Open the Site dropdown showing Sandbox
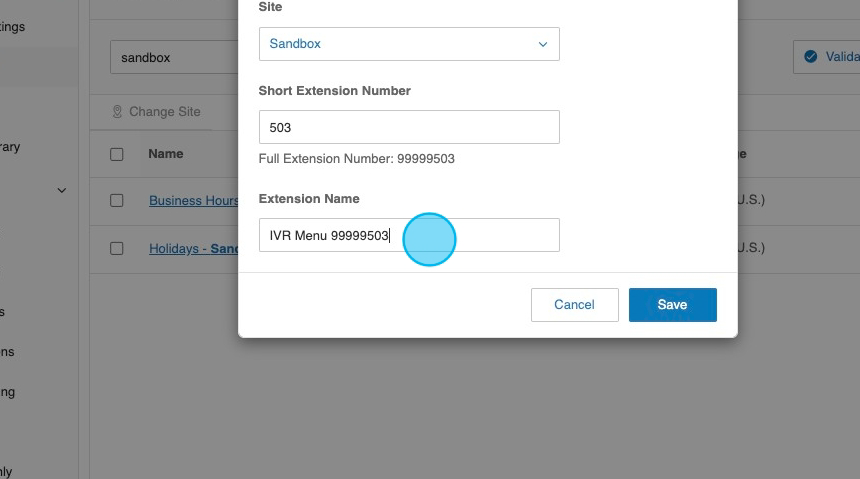This screenshot has height=479, width=860. pos(408,44)
